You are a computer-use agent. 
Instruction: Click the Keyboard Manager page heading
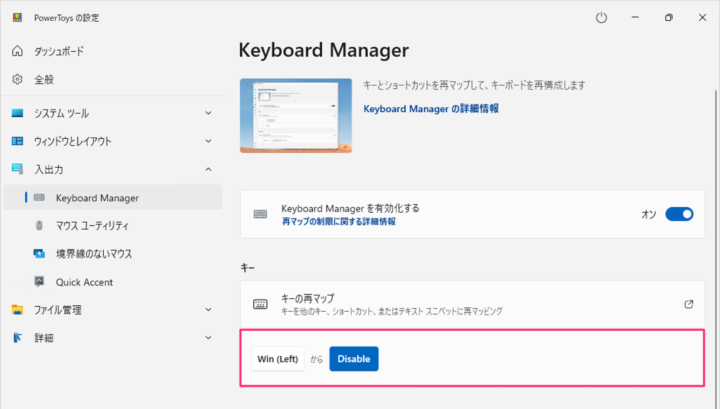pos(323,50)
